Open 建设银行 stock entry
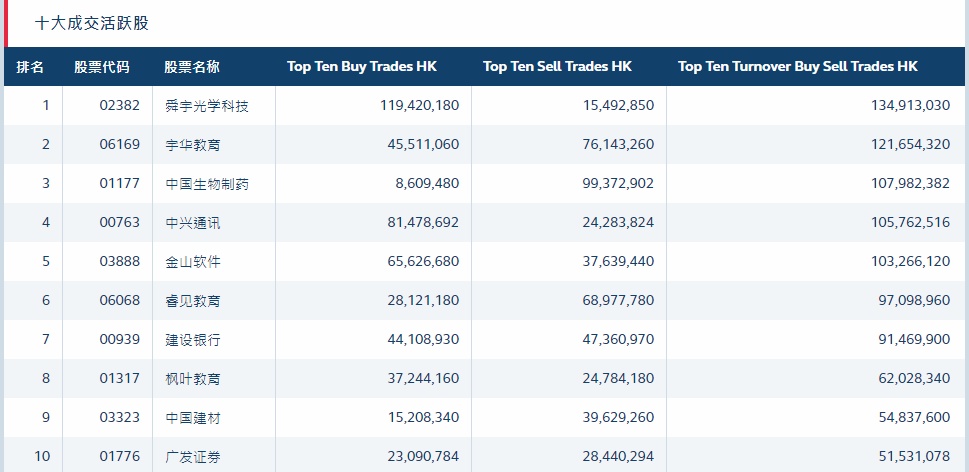Image resolution: width=969 pixels, height=472 pixels. pos(193,340)
